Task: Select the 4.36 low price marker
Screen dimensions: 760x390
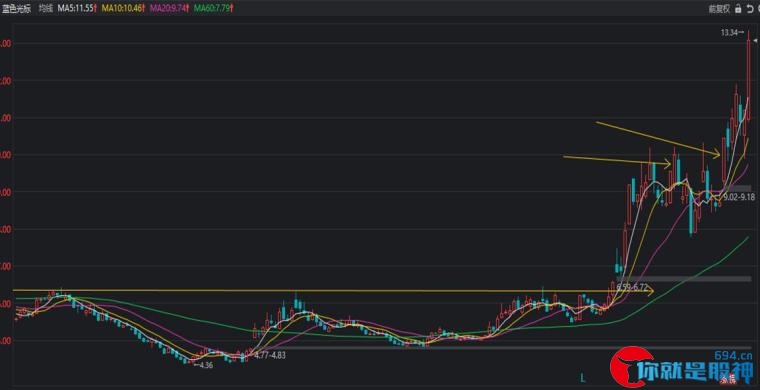Action: 203,365
